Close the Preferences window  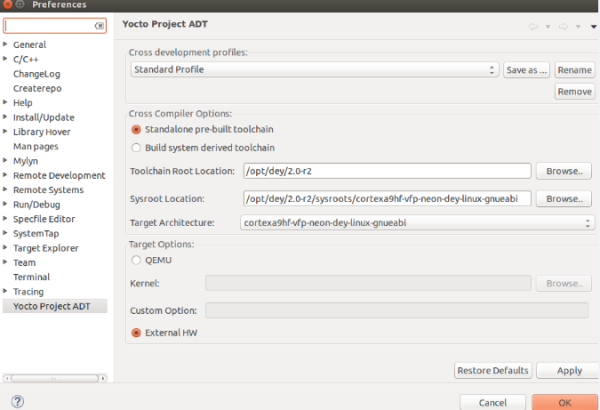[7, 5]
